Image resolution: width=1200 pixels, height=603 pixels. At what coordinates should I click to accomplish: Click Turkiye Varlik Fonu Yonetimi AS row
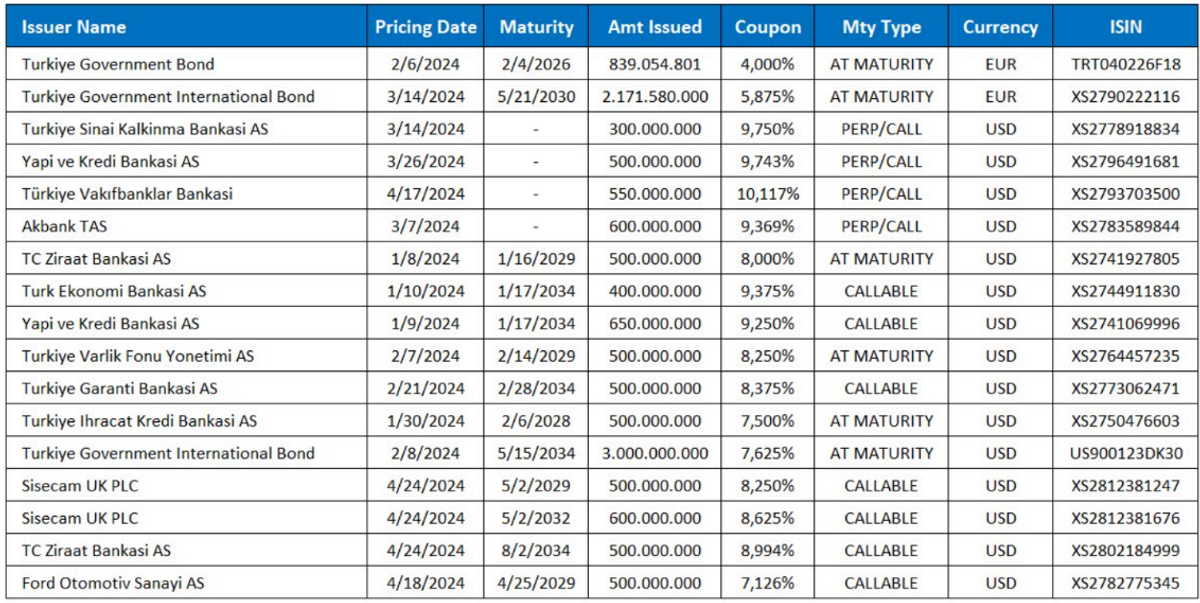point(602,356)
